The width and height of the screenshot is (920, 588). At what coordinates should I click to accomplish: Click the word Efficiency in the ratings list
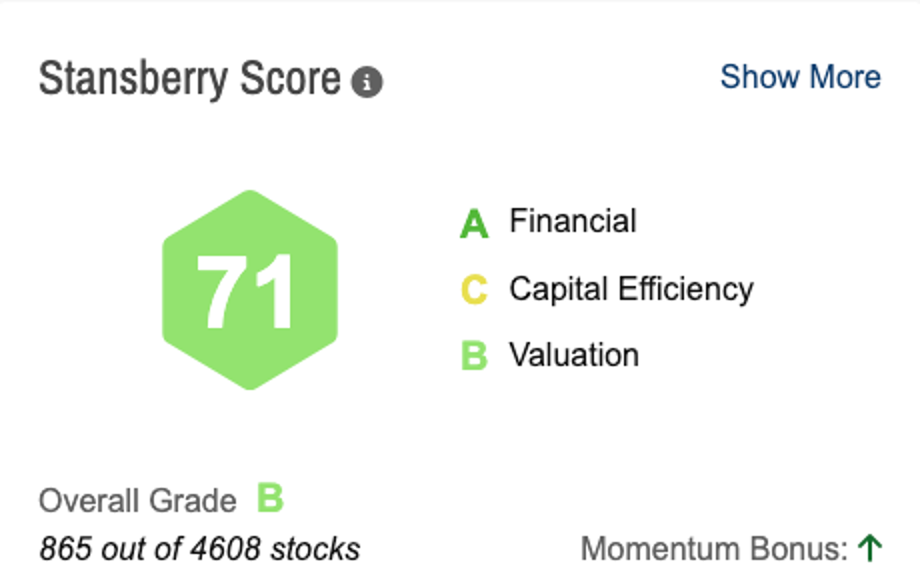point(685,289)
